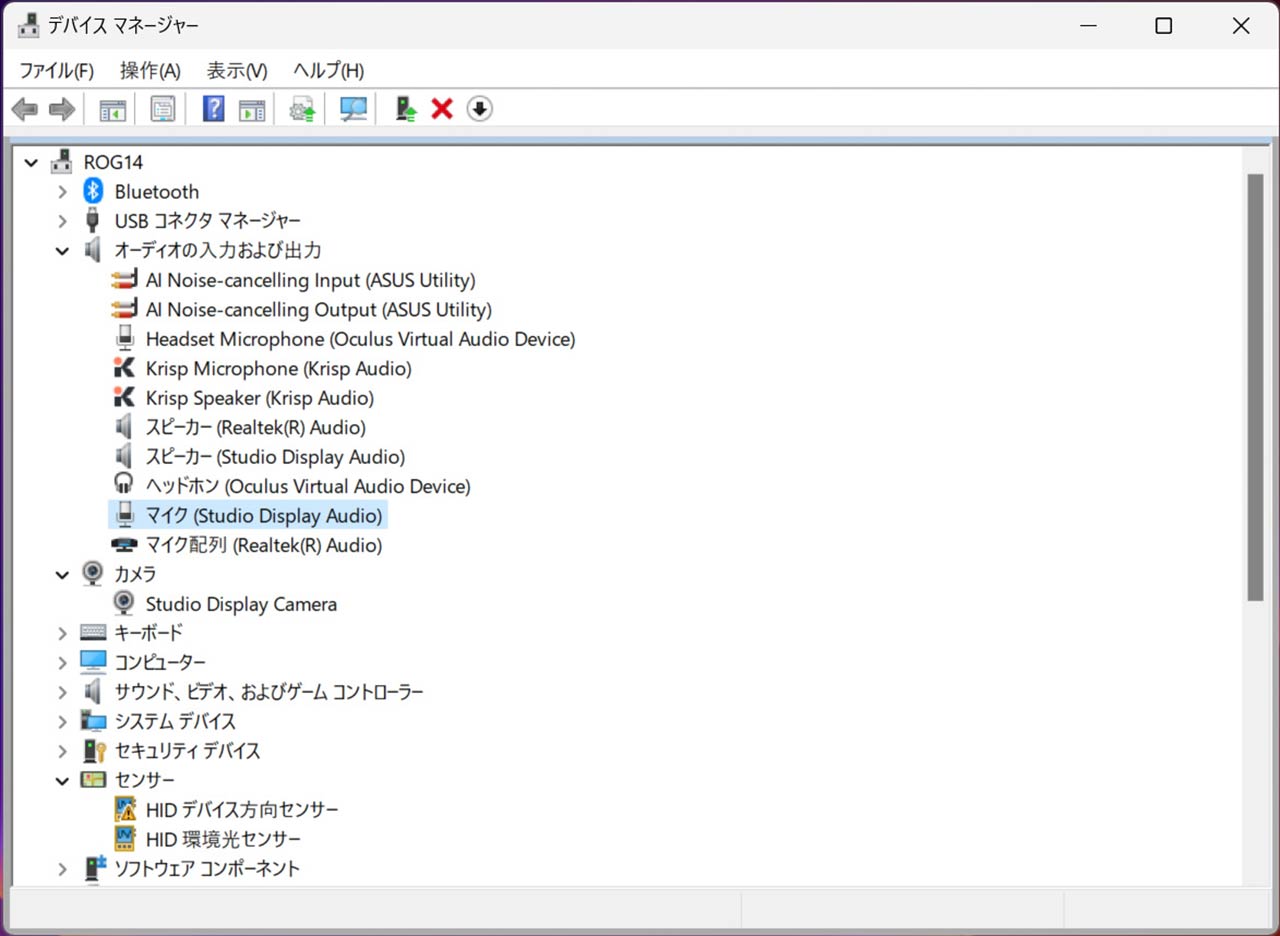Image resolution: width=1280 pixels, height=936 pixels.
Task: Click the Back arrow in the toolbar
Action: [x=25, y=109]
